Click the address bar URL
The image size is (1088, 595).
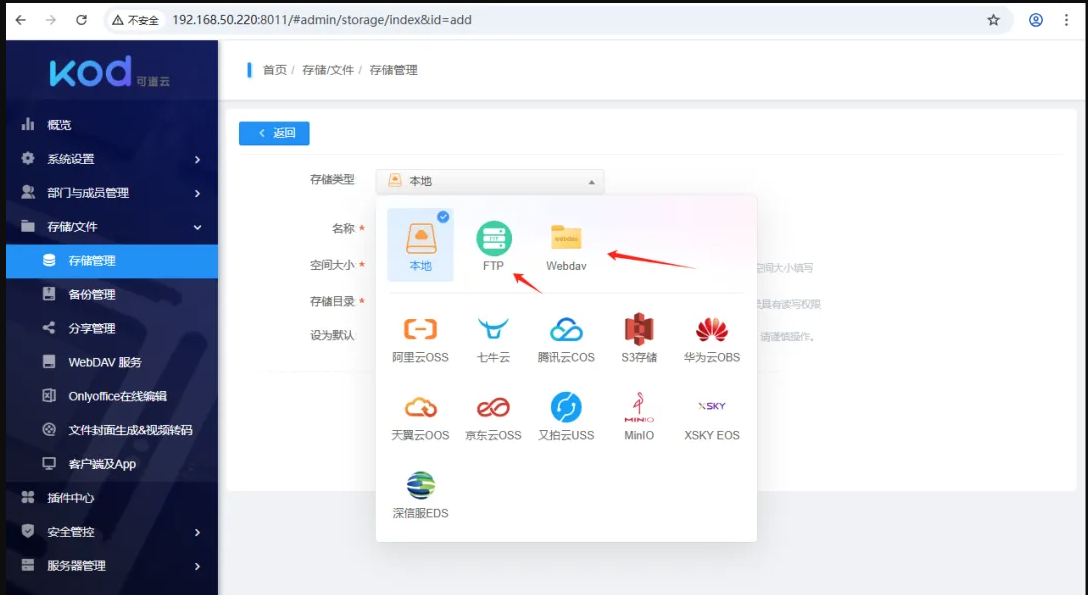[322, 20]
